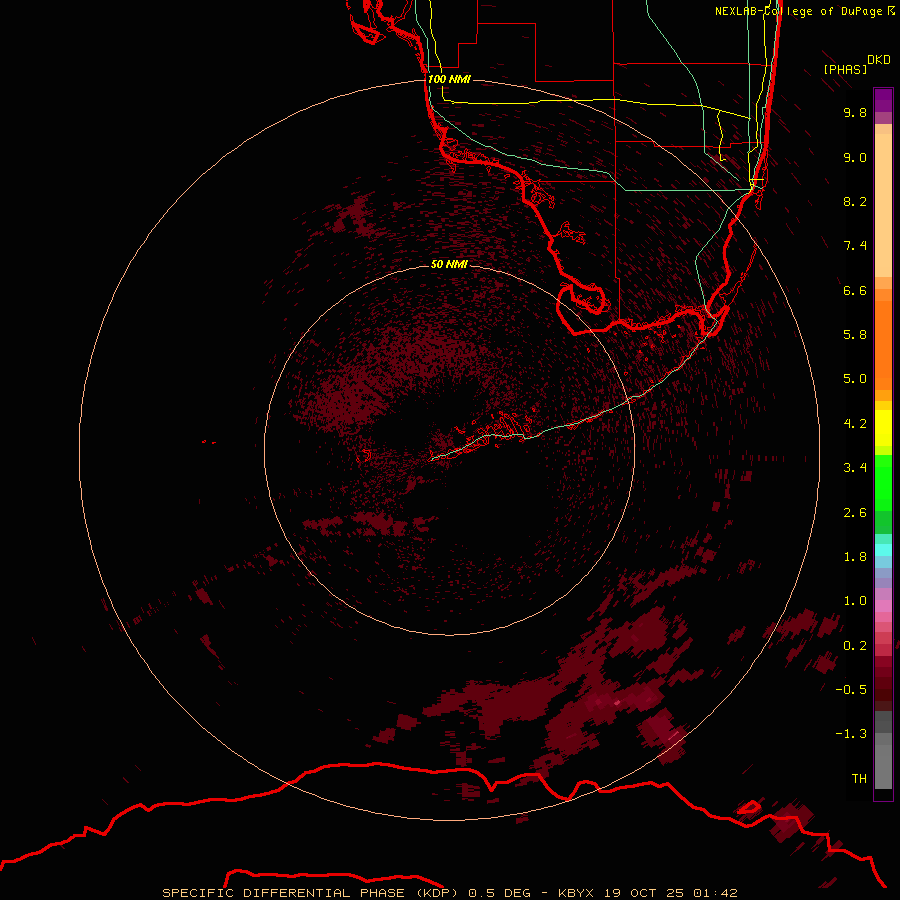
Task: Click the DKD unit label
Action: coord(879,60)
